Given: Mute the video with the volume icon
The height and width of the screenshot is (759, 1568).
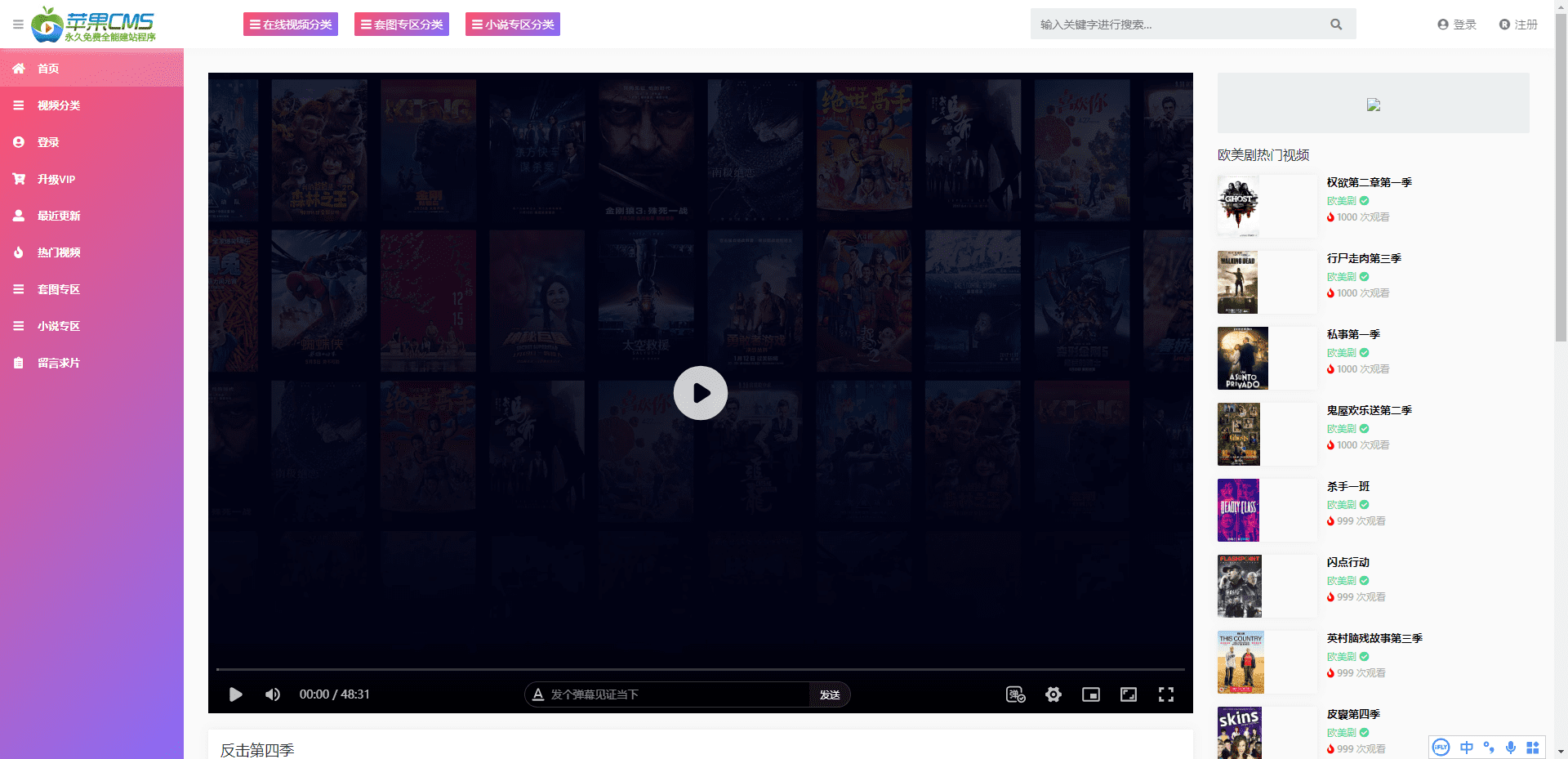Looking at the screenshot, I should [273, 694].
